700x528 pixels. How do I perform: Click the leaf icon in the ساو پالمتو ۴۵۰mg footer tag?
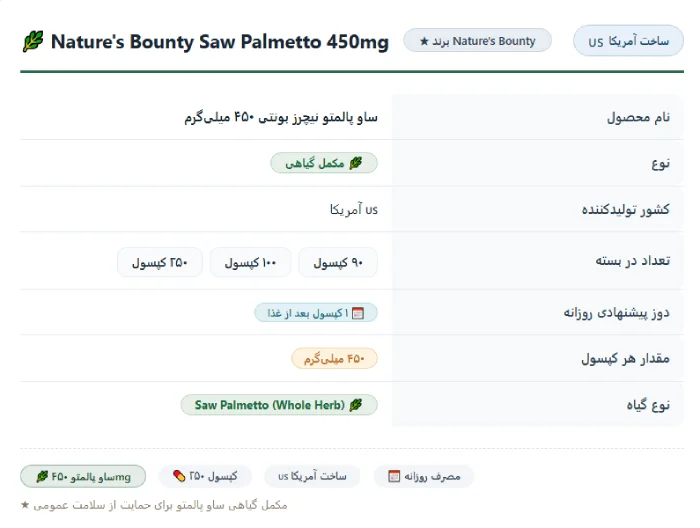42,477
